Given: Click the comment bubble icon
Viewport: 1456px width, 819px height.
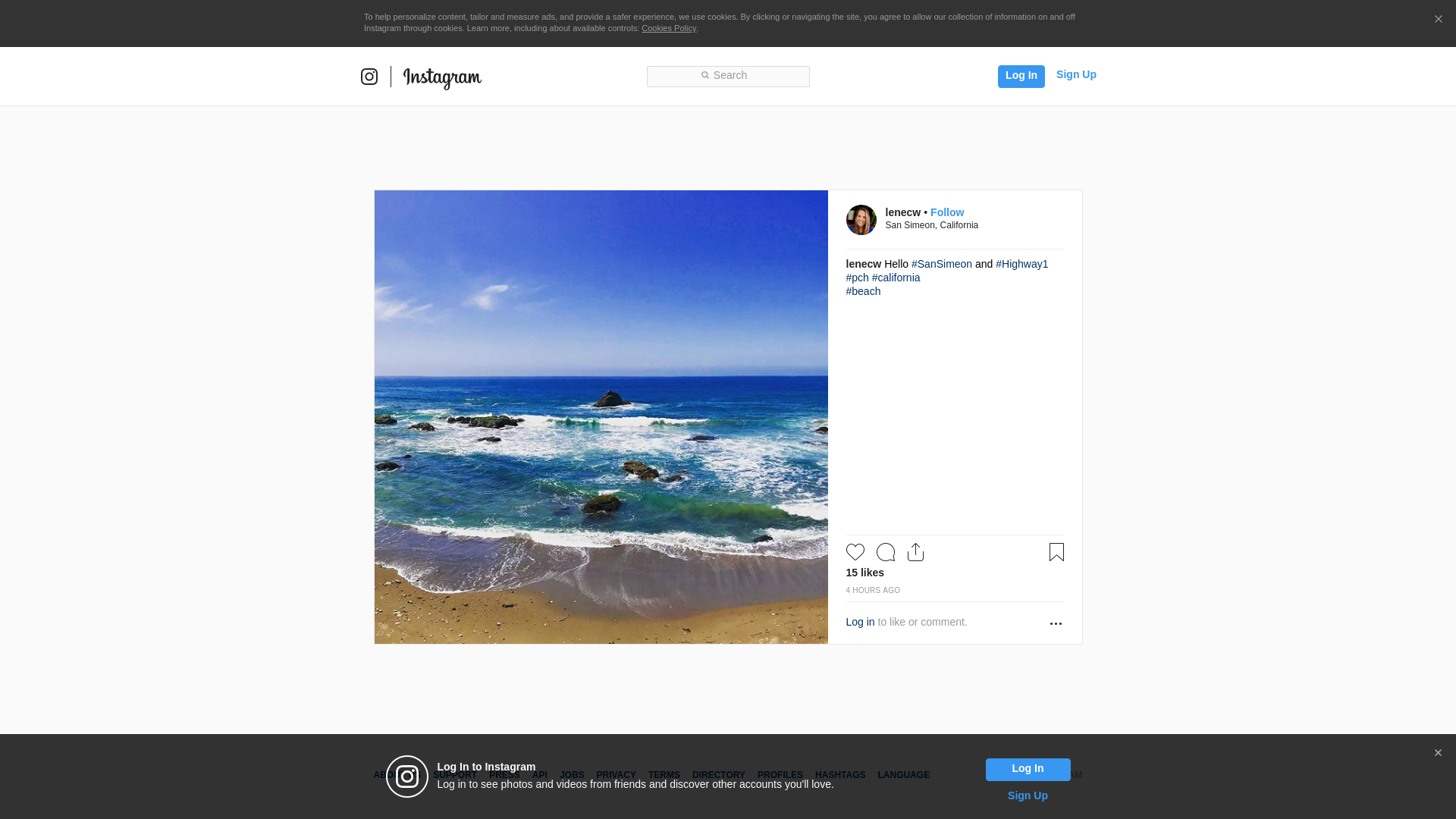Looking at the screenshot, I should [885, 552].
